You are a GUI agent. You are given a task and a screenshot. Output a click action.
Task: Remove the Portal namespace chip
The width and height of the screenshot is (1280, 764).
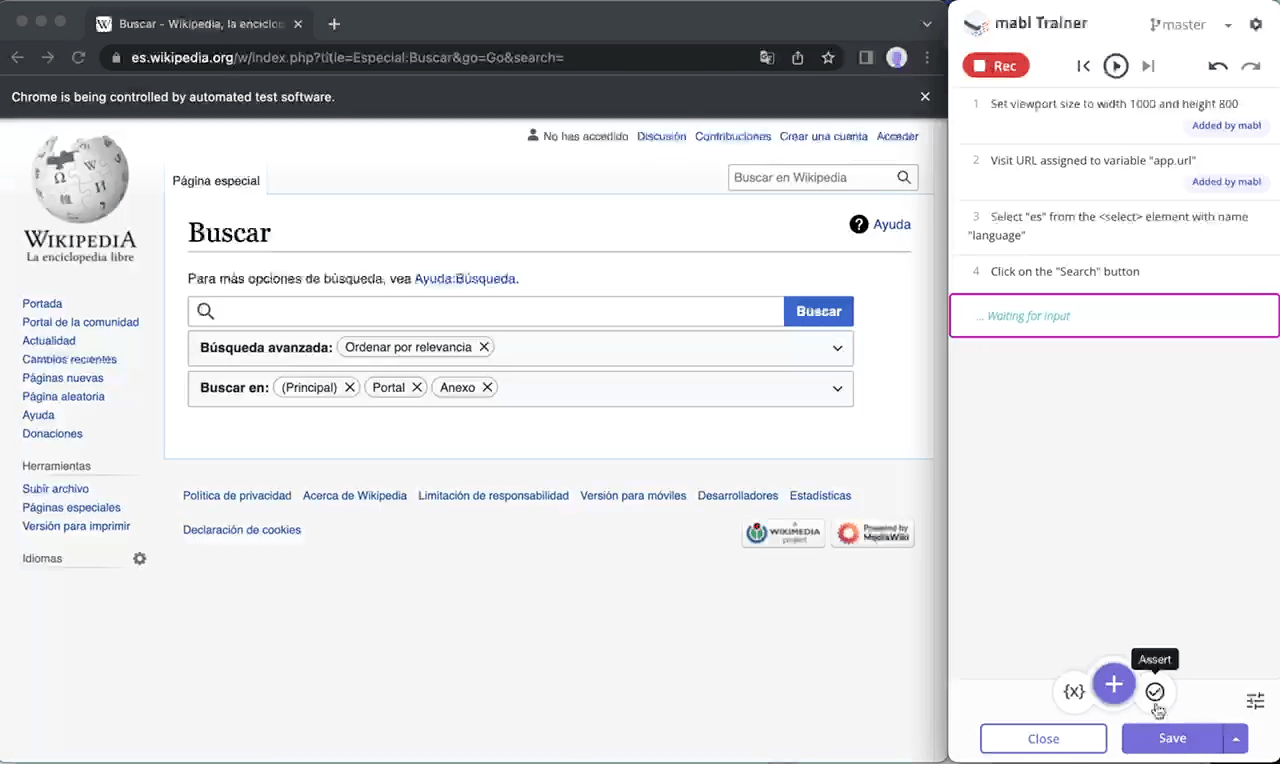[x=417, y=387]
